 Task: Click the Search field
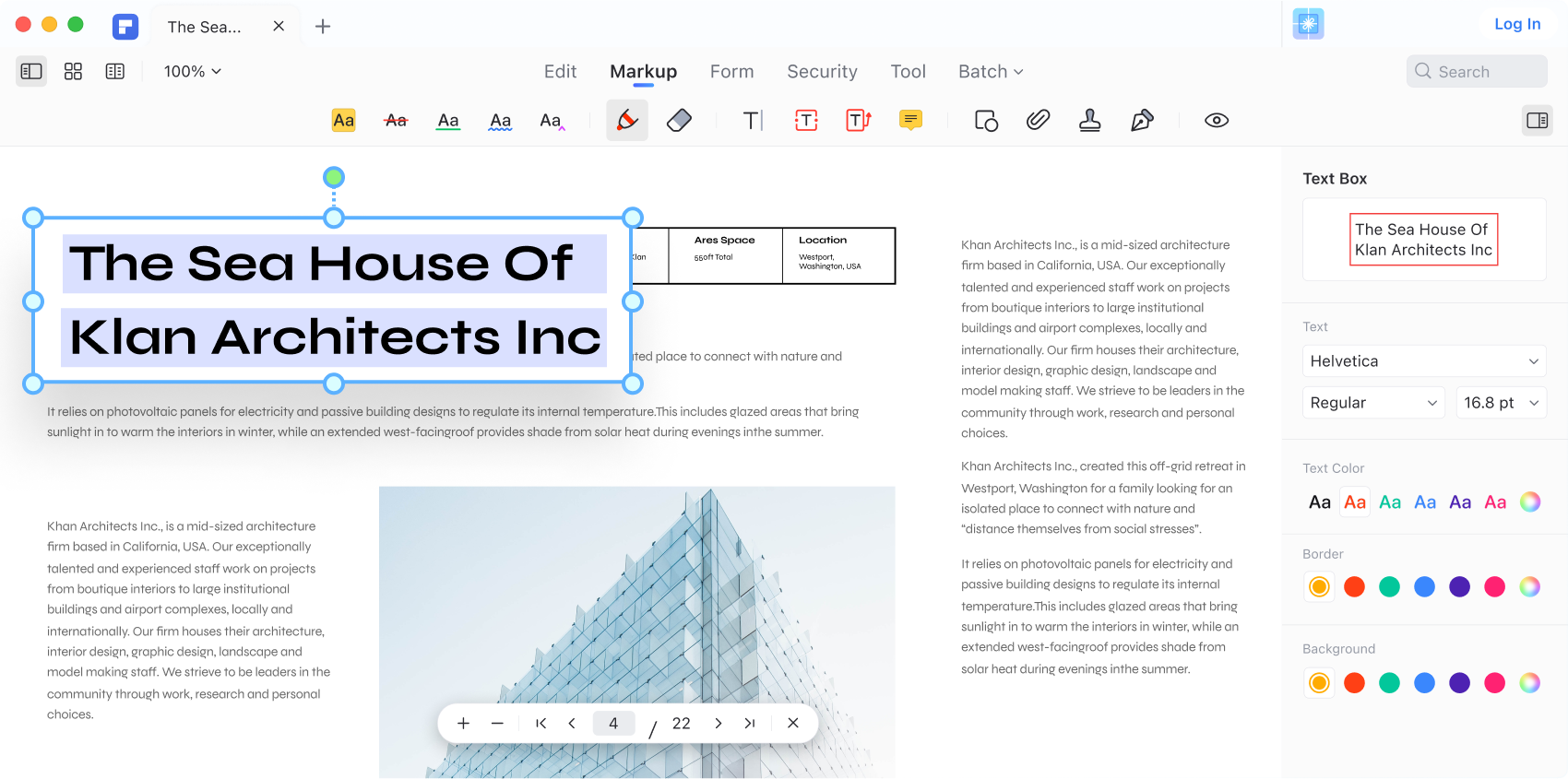pyautogui.click(x=1477, y=72)
